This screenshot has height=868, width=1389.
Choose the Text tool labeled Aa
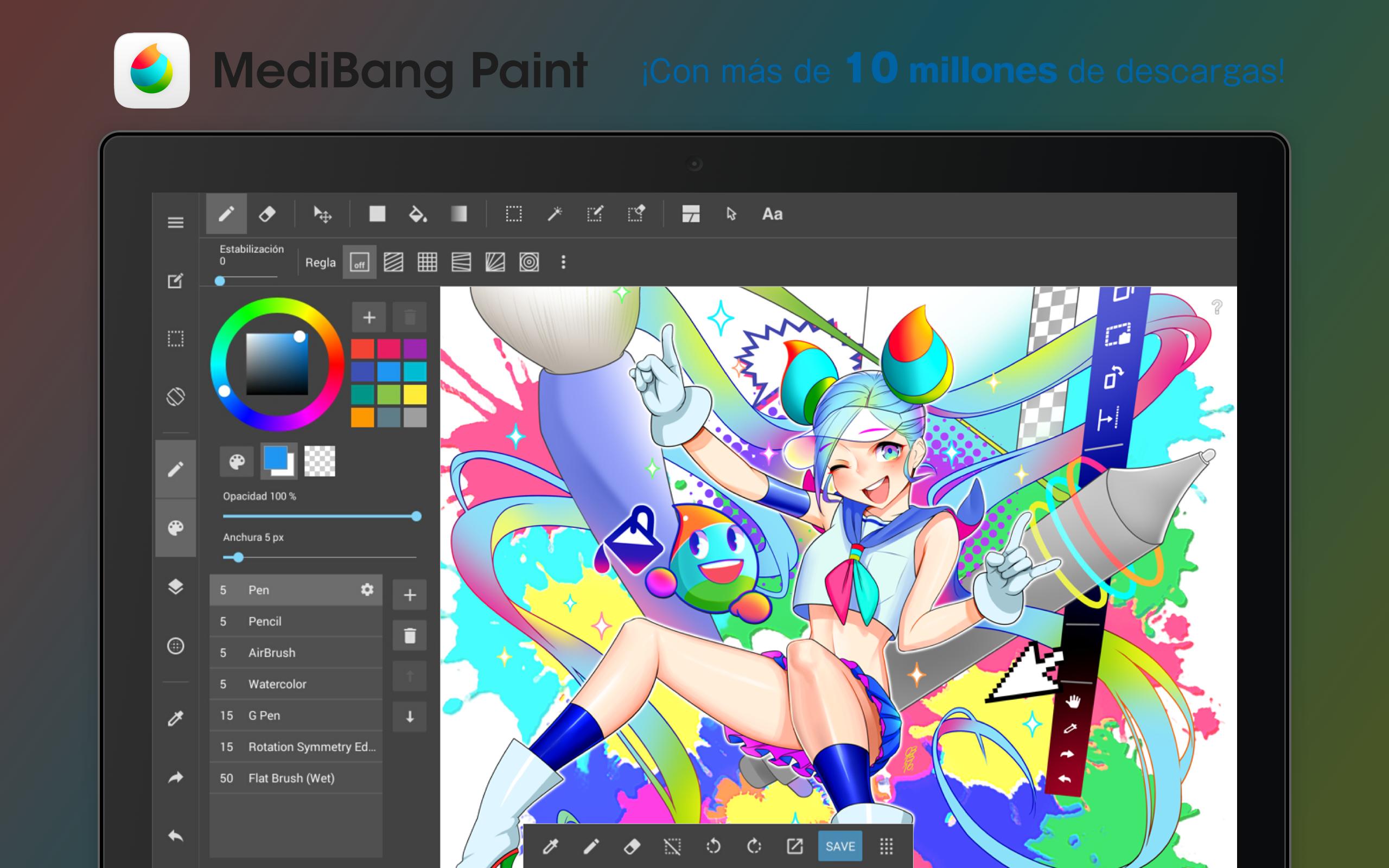(x=772, y=214)
